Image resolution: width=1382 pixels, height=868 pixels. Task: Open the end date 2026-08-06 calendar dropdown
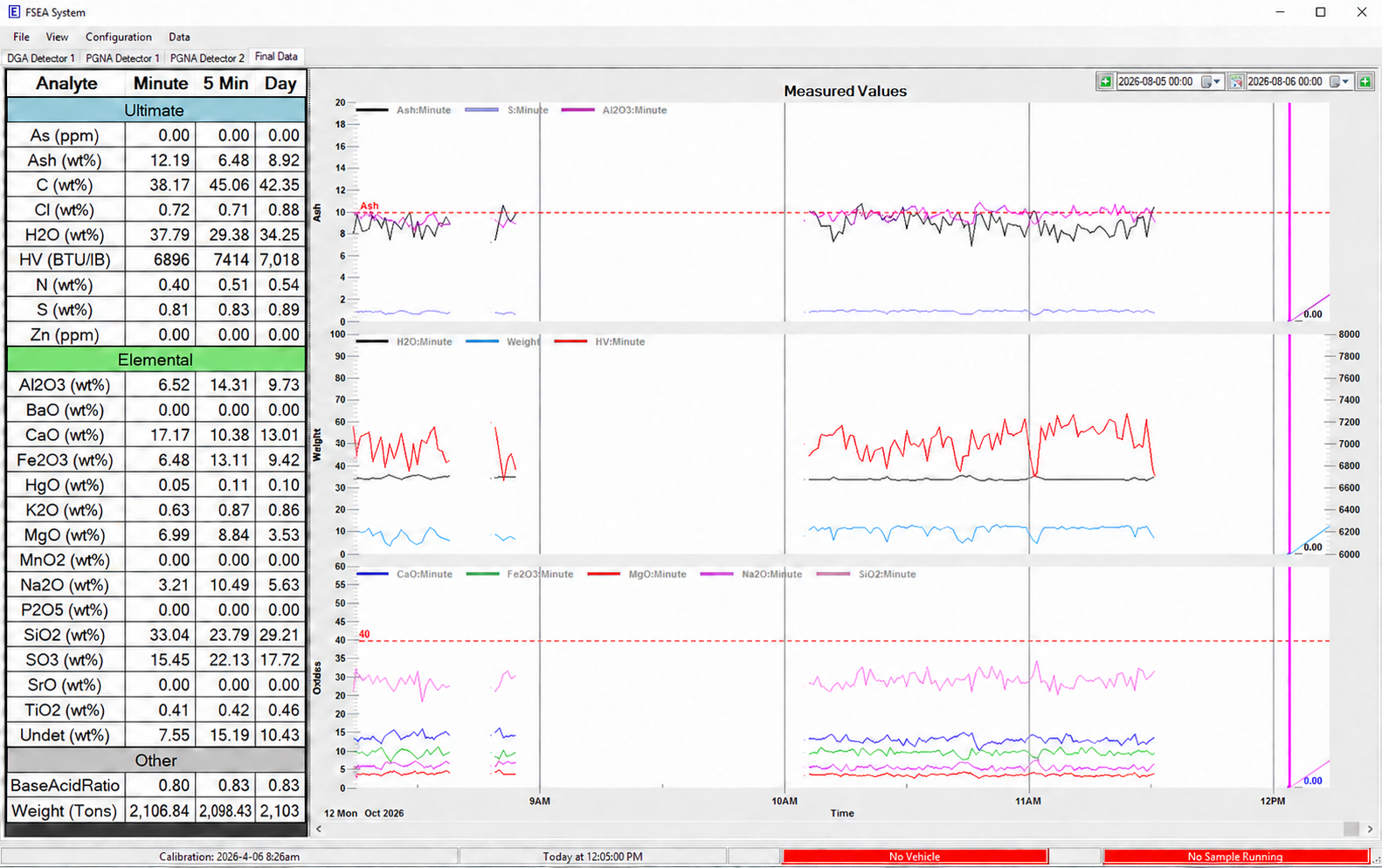[1340, 81]
